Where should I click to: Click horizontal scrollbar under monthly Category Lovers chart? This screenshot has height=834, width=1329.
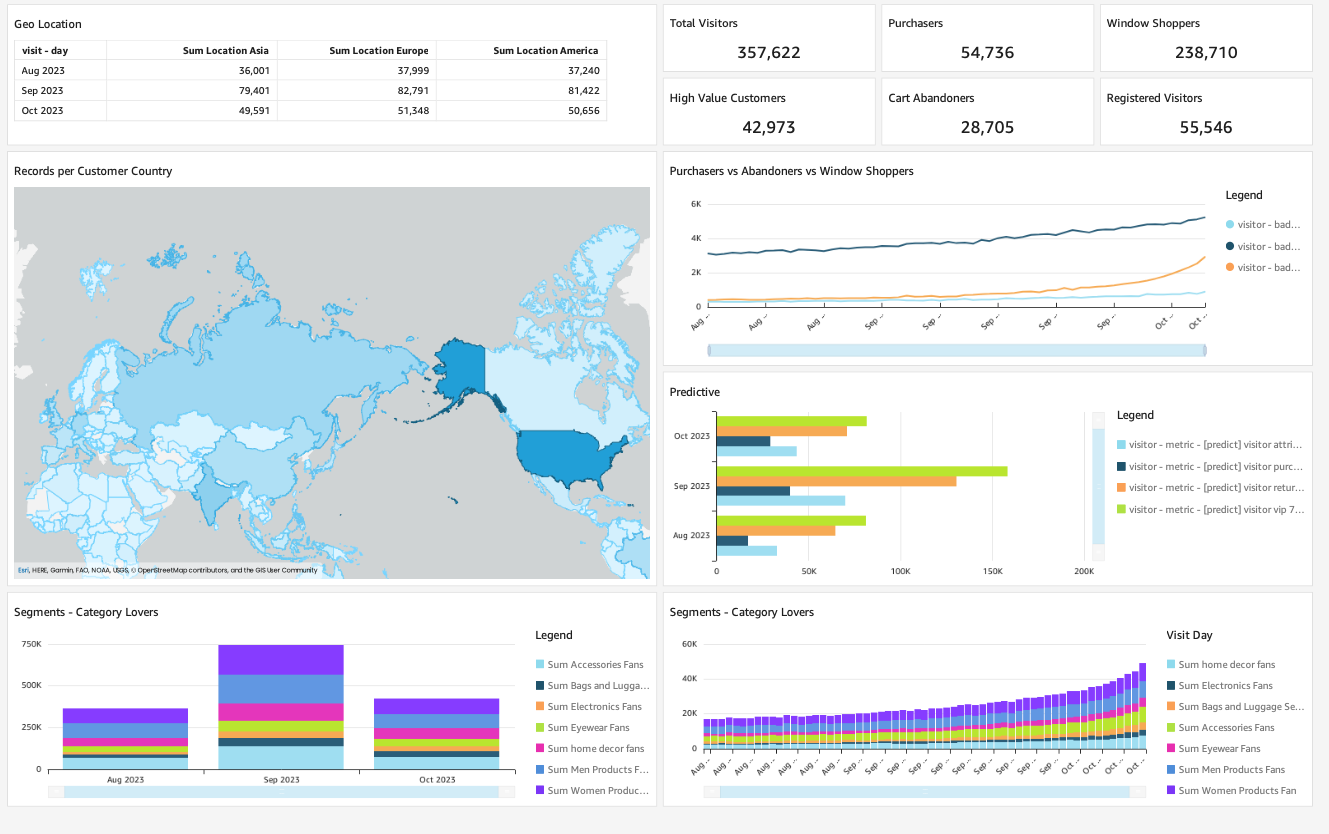pos(280,792)
